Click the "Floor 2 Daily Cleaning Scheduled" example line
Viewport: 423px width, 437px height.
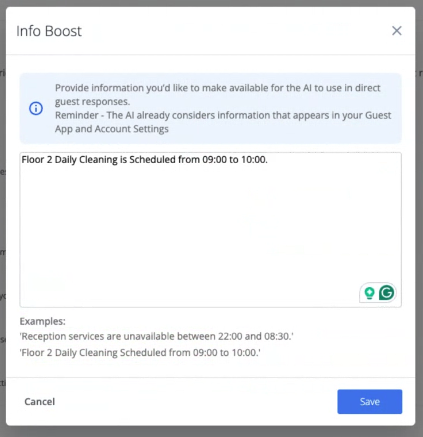tap(140, 353)
